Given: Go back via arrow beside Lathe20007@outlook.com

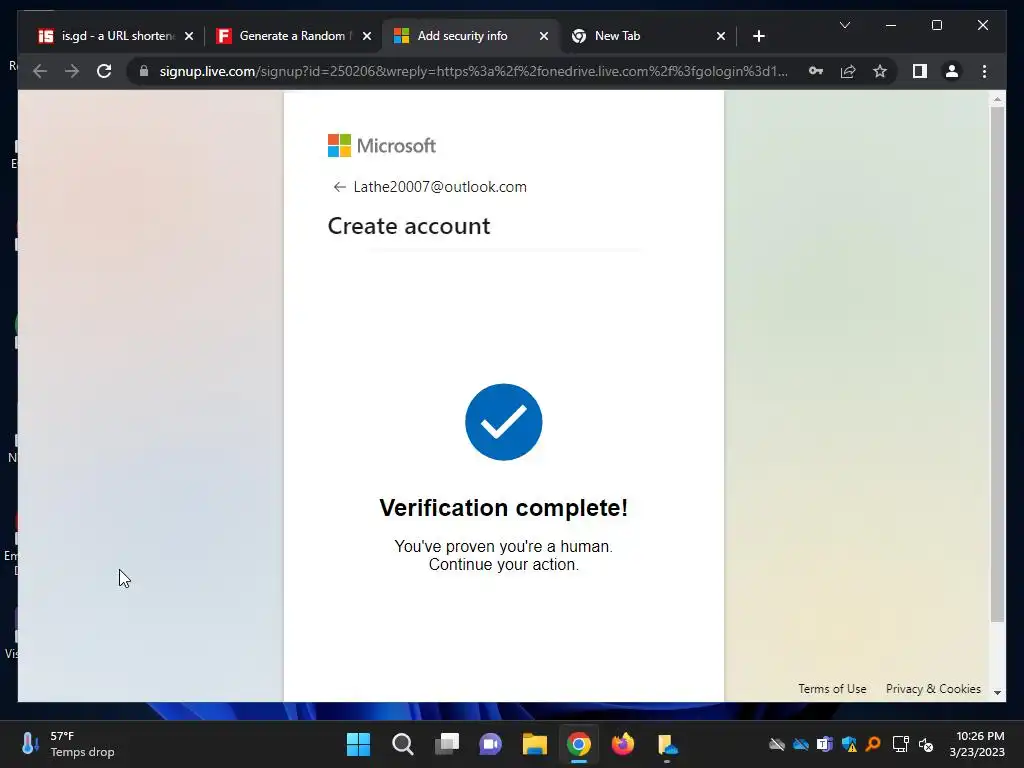Looking at the screenshot, I should pyautogui.click(x=339, y=187).
